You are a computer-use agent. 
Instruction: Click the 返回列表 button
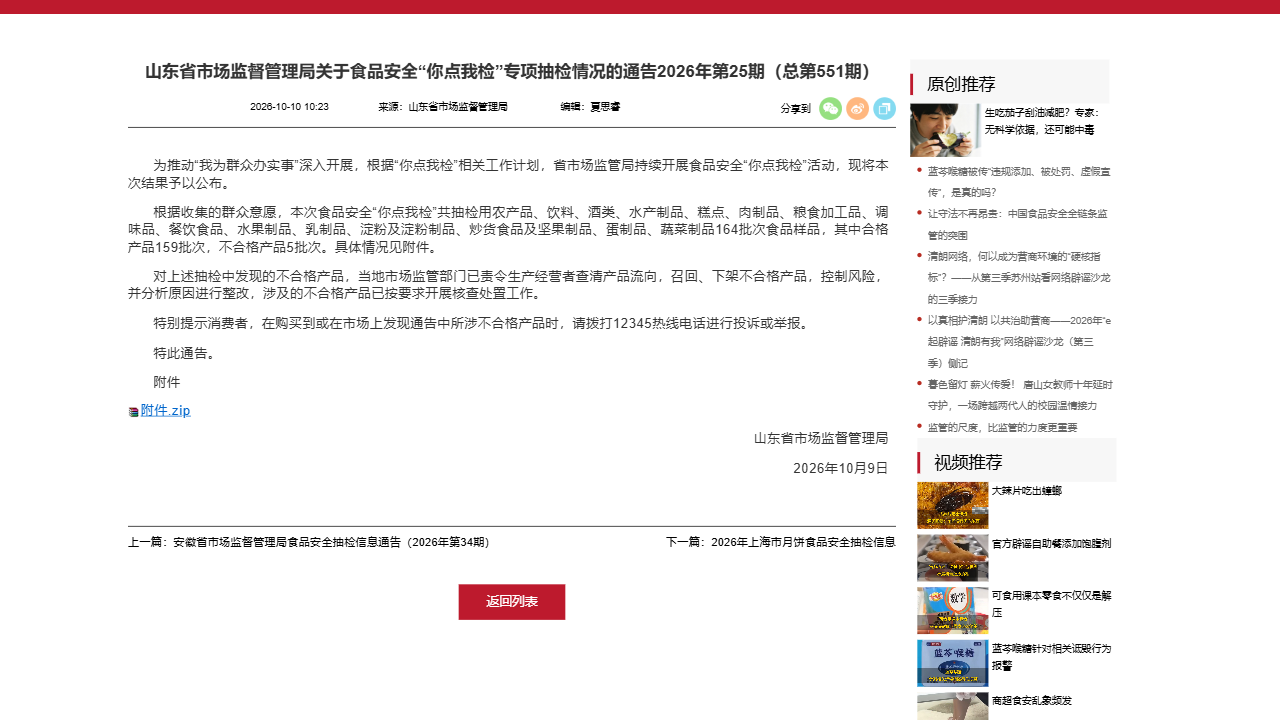(x=512, y=602)
